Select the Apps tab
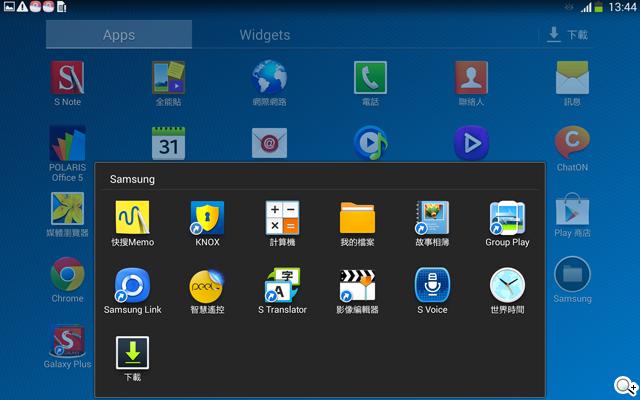The image size is (640, 400). (x=119, y=35)
